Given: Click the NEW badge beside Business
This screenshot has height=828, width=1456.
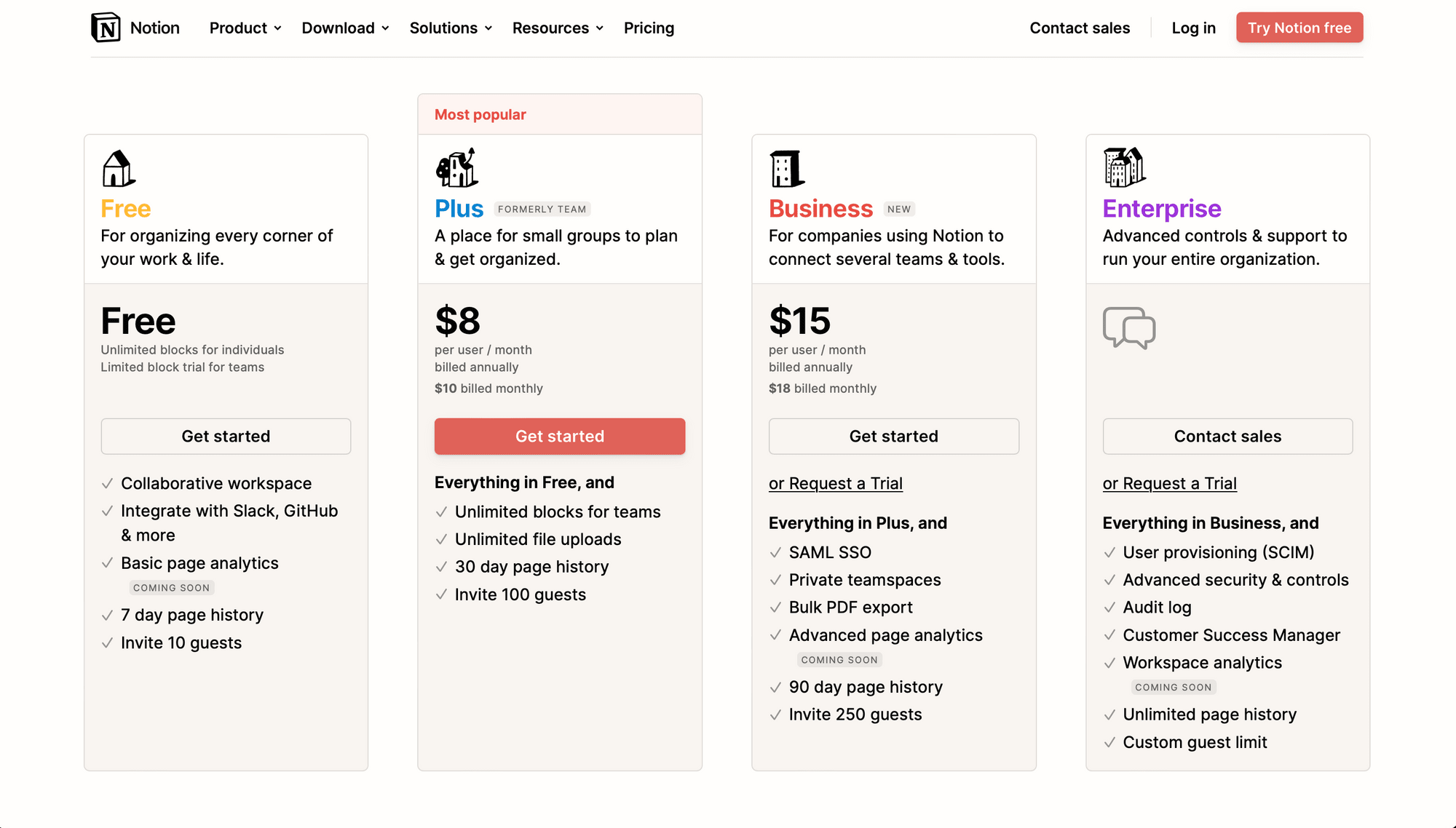Looking at the screenshot, I should click(x=899, y=210).
